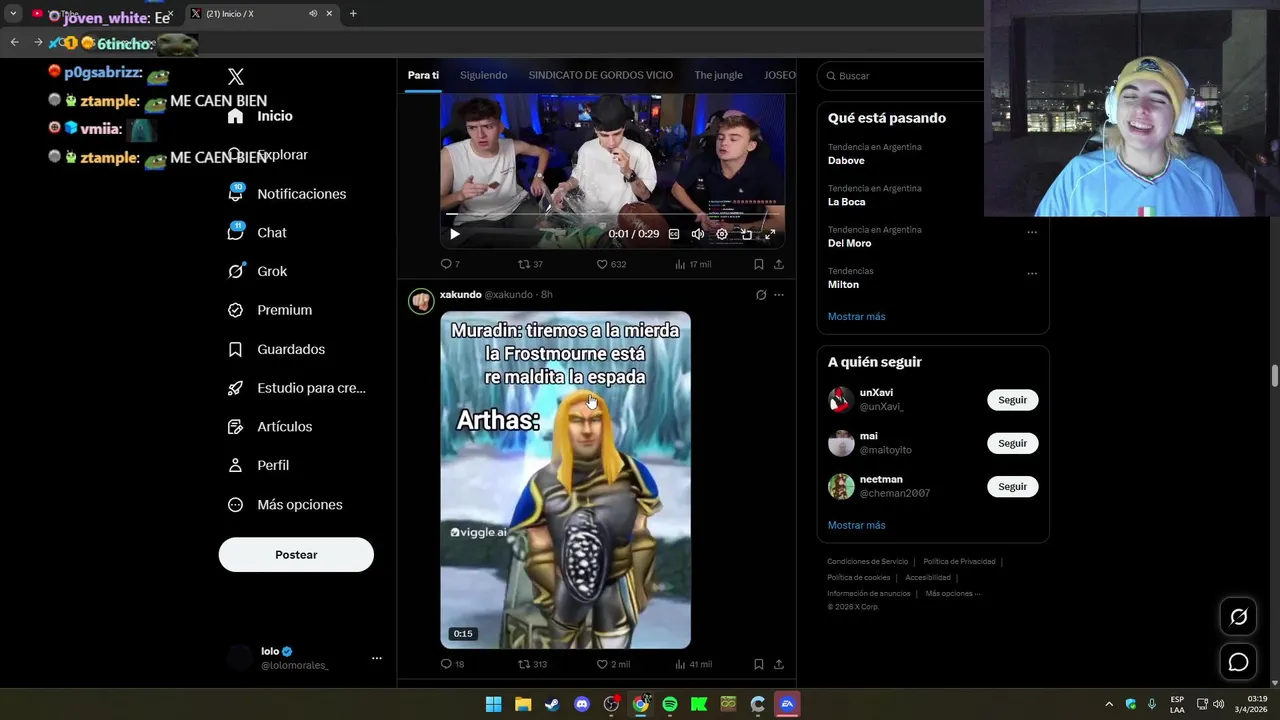
Task: Switch to Para ti tab
Action: click(x=423, y=75)
